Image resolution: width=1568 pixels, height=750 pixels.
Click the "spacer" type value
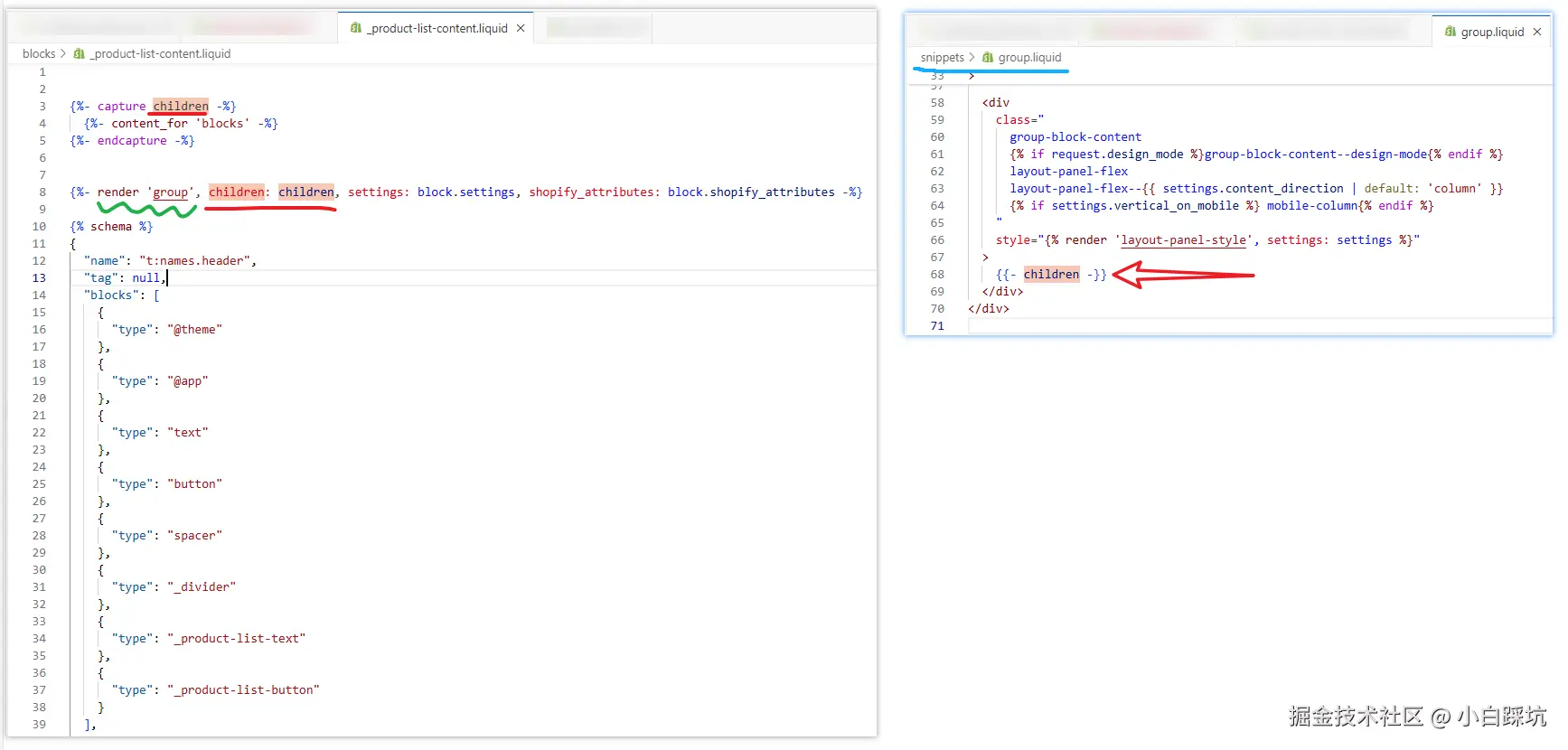[194, 535]
